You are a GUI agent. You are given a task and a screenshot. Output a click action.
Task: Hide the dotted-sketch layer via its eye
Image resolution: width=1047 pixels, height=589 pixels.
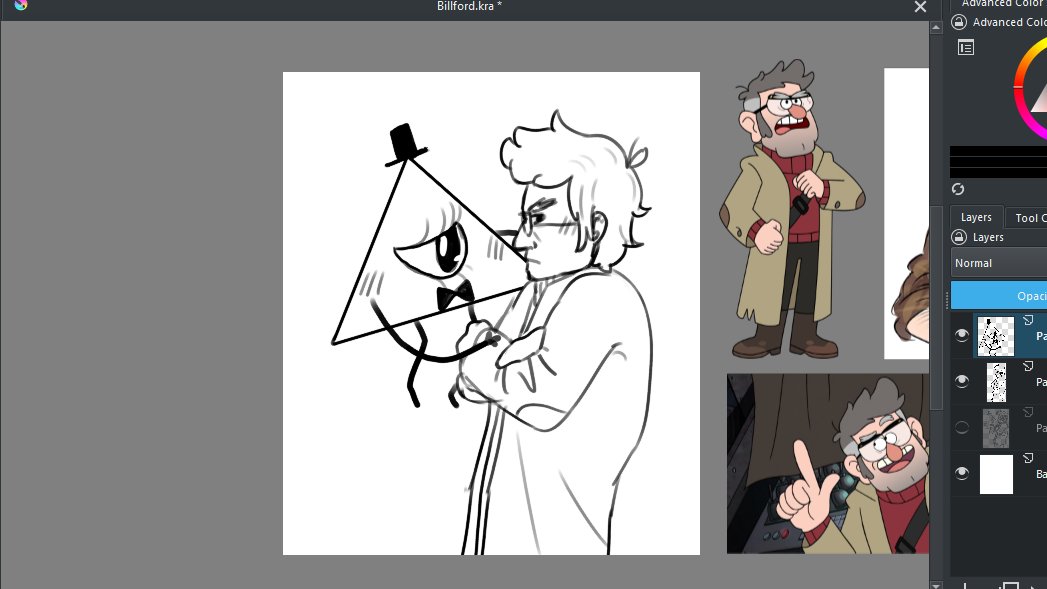[962, 381]
